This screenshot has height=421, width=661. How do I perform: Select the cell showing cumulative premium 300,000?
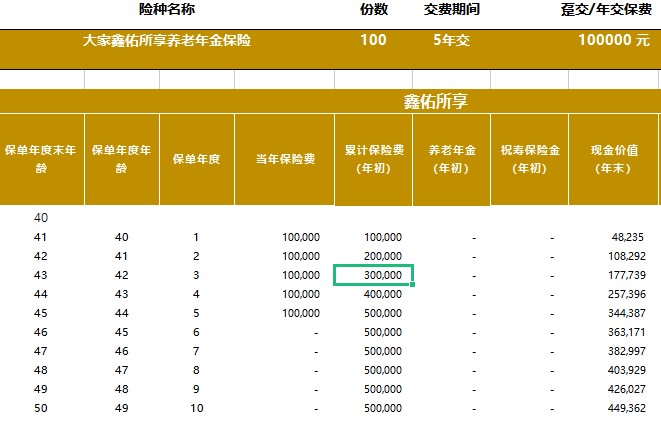coord(373,275)
